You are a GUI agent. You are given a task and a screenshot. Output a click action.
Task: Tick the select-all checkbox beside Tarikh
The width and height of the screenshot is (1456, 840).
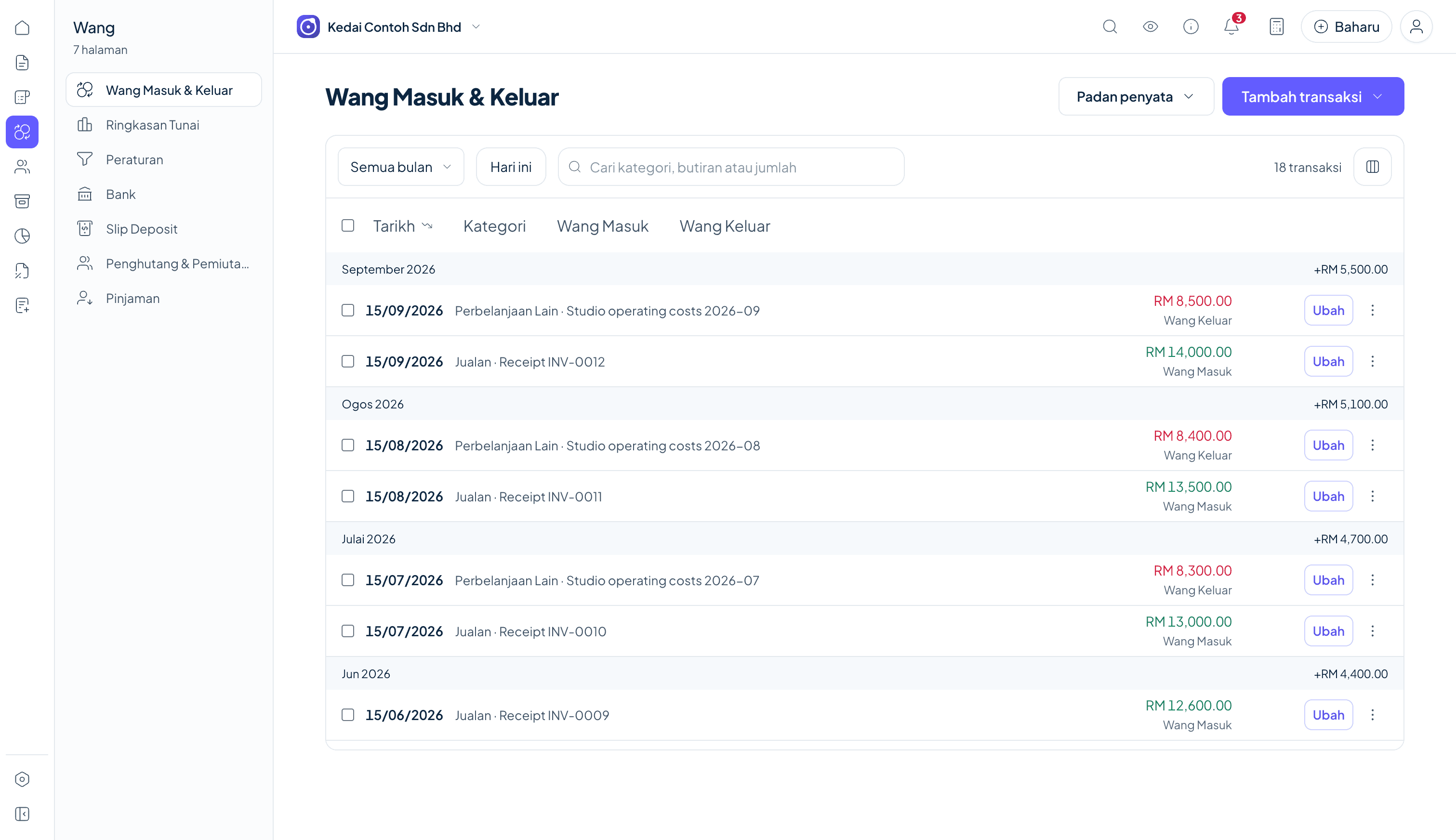click(348, 225)
